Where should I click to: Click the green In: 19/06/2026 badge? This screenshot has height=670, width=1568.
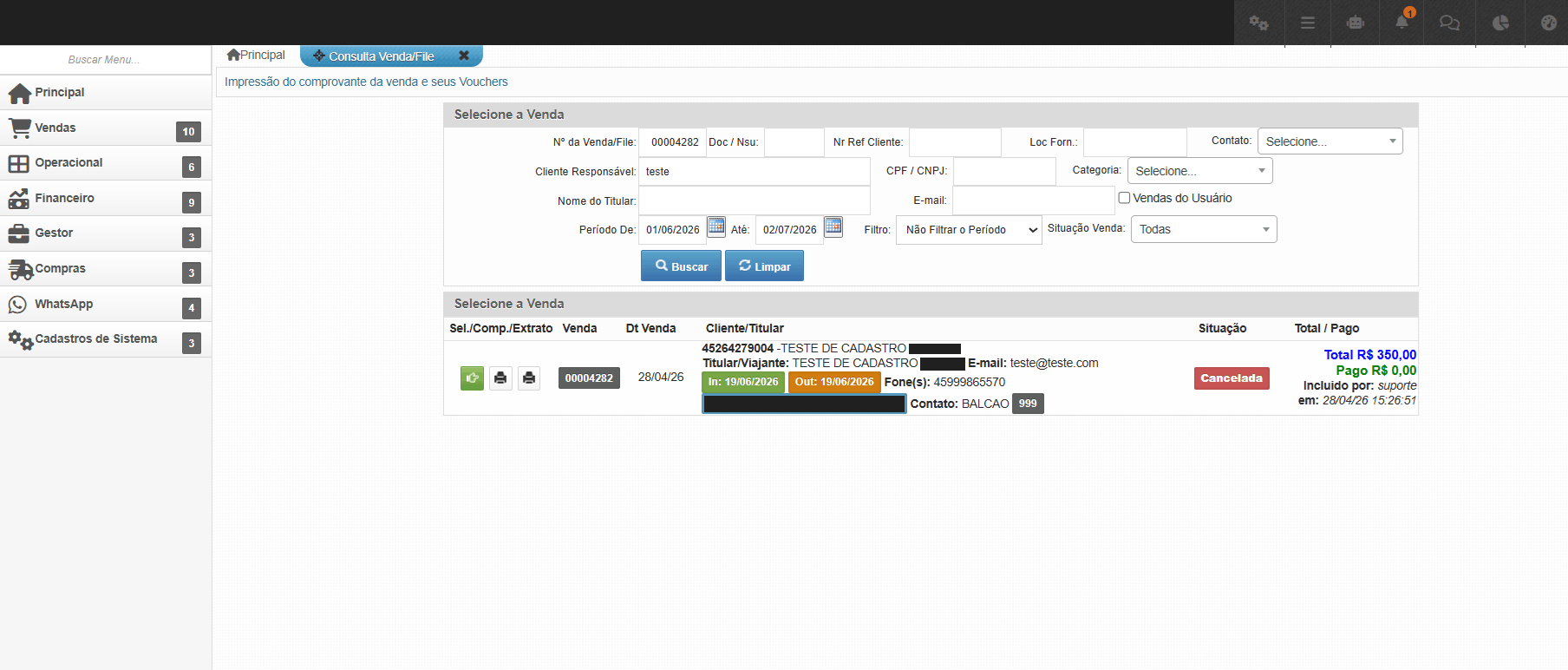pos(743,382)
